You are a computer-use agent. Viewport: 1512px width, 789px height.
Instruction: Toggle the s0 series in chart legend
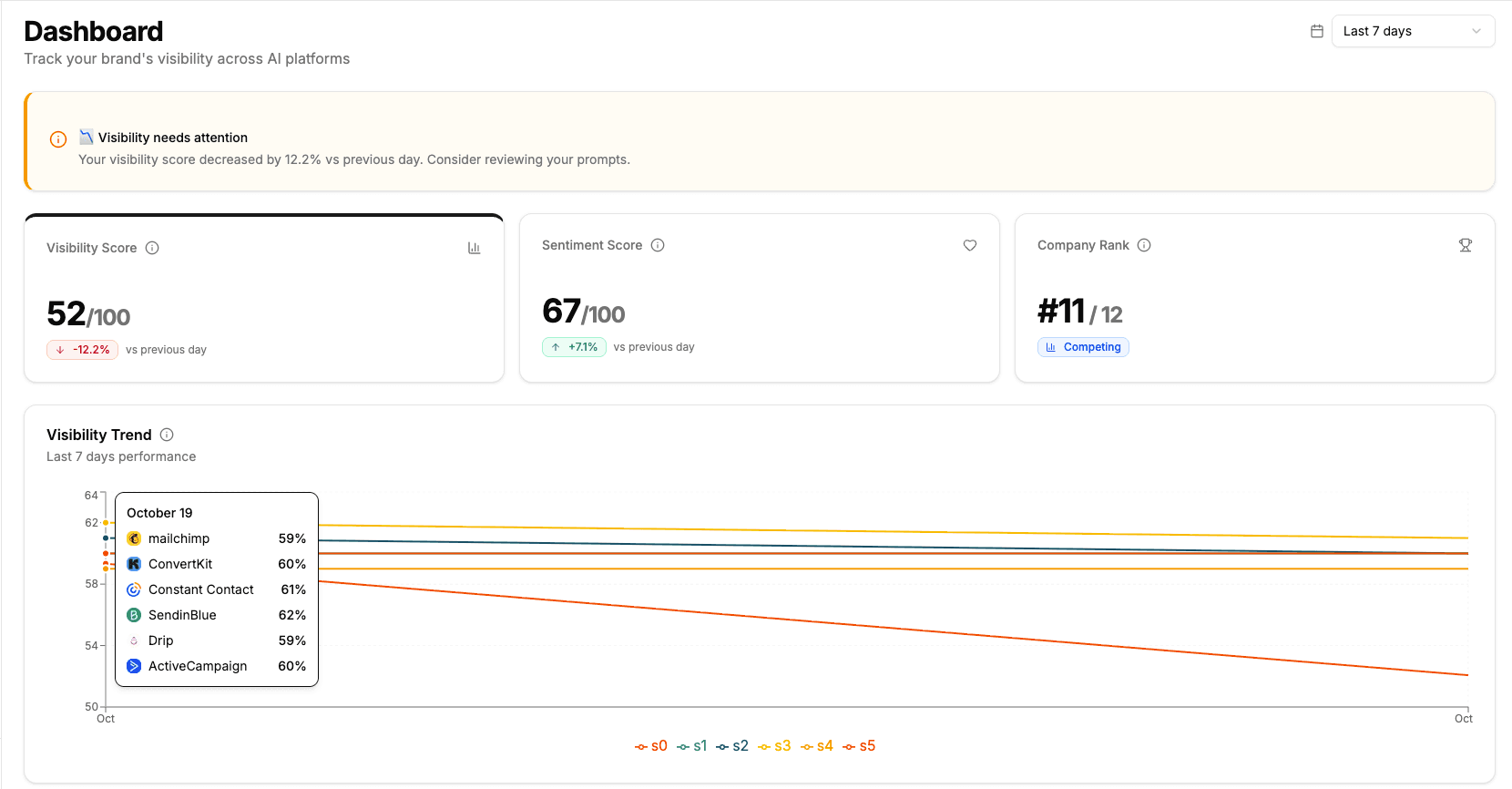651,745
